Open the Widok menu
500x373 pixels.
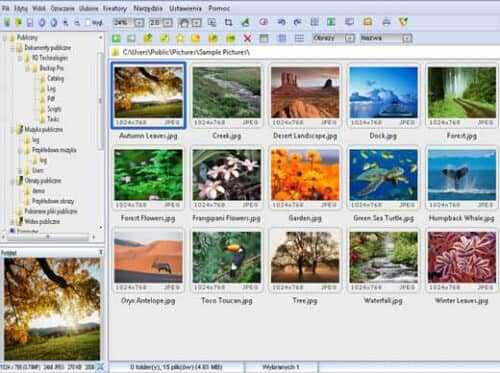(x=39, y=8)
